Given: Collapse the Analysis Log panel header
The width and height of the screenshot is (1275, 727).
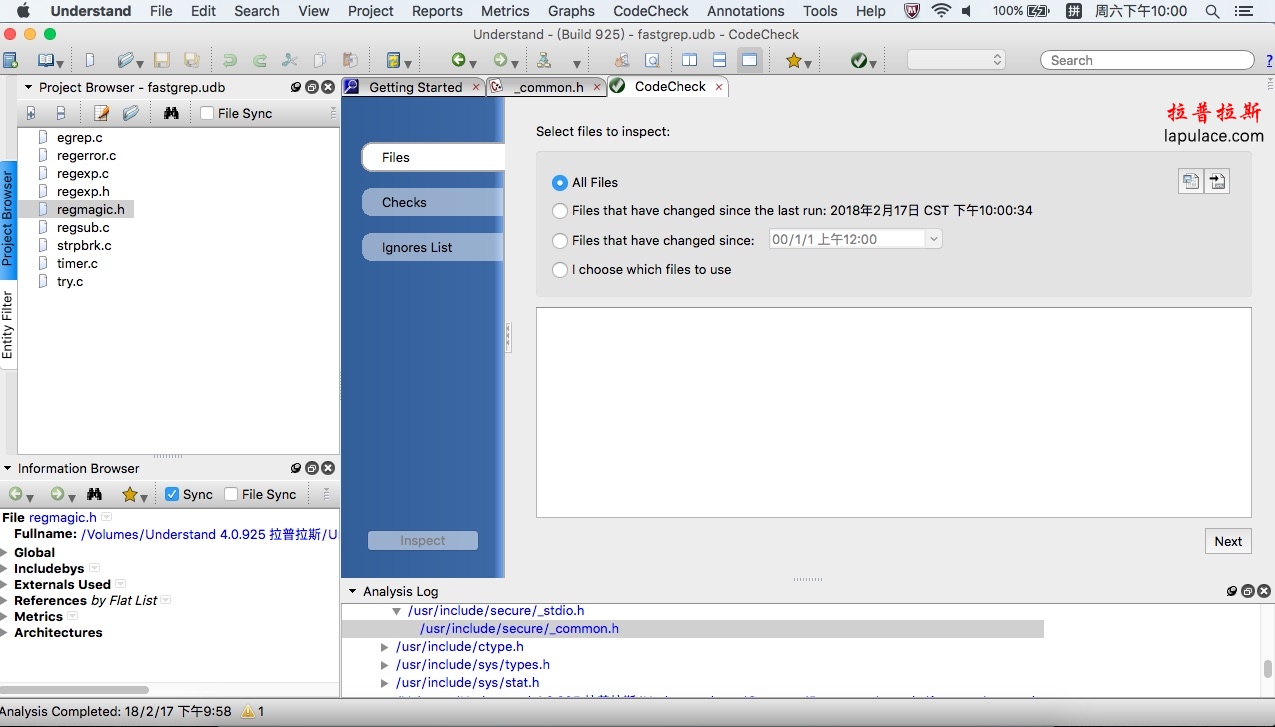Looking at the screenshot, I should 353,592.
